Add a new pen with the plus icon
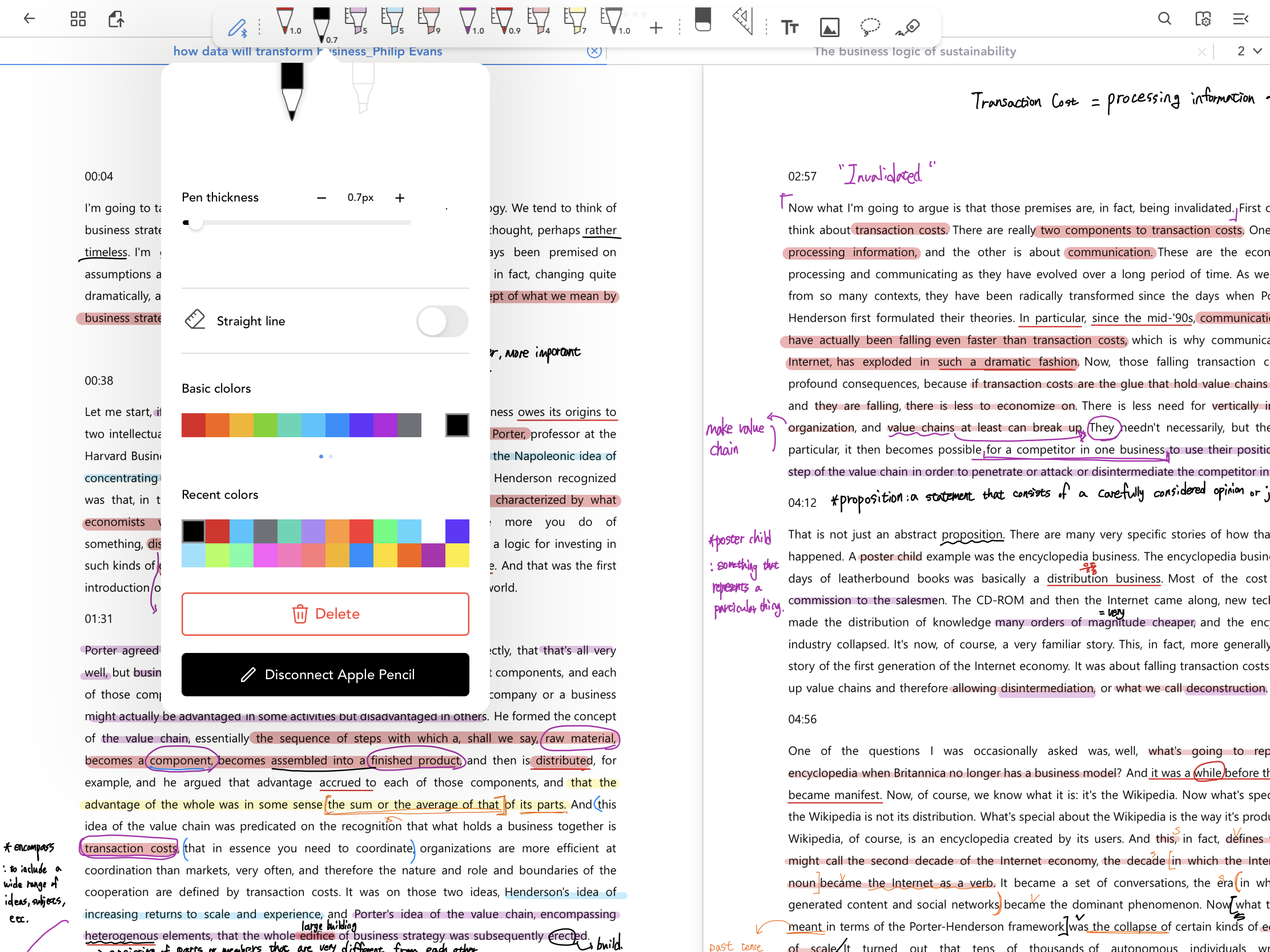This screenshot has width=1270, height=952. (x=656, y=27)
